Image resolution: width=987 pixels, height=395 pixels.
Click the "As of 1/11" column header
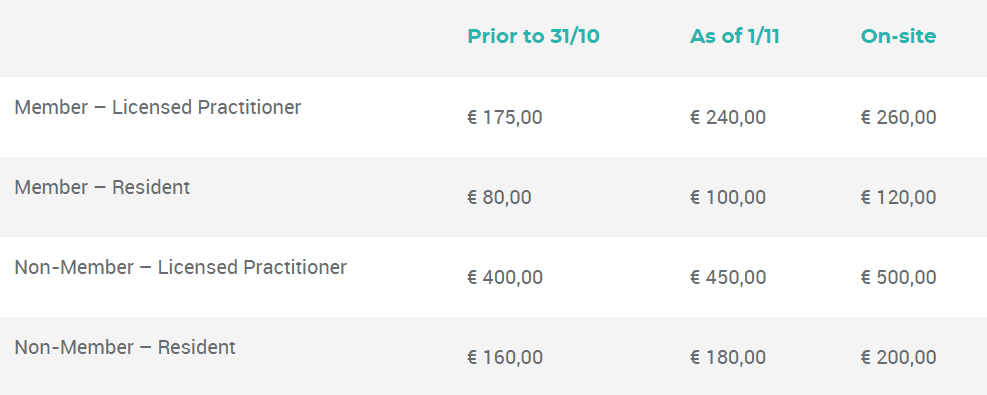pos(735,36)
